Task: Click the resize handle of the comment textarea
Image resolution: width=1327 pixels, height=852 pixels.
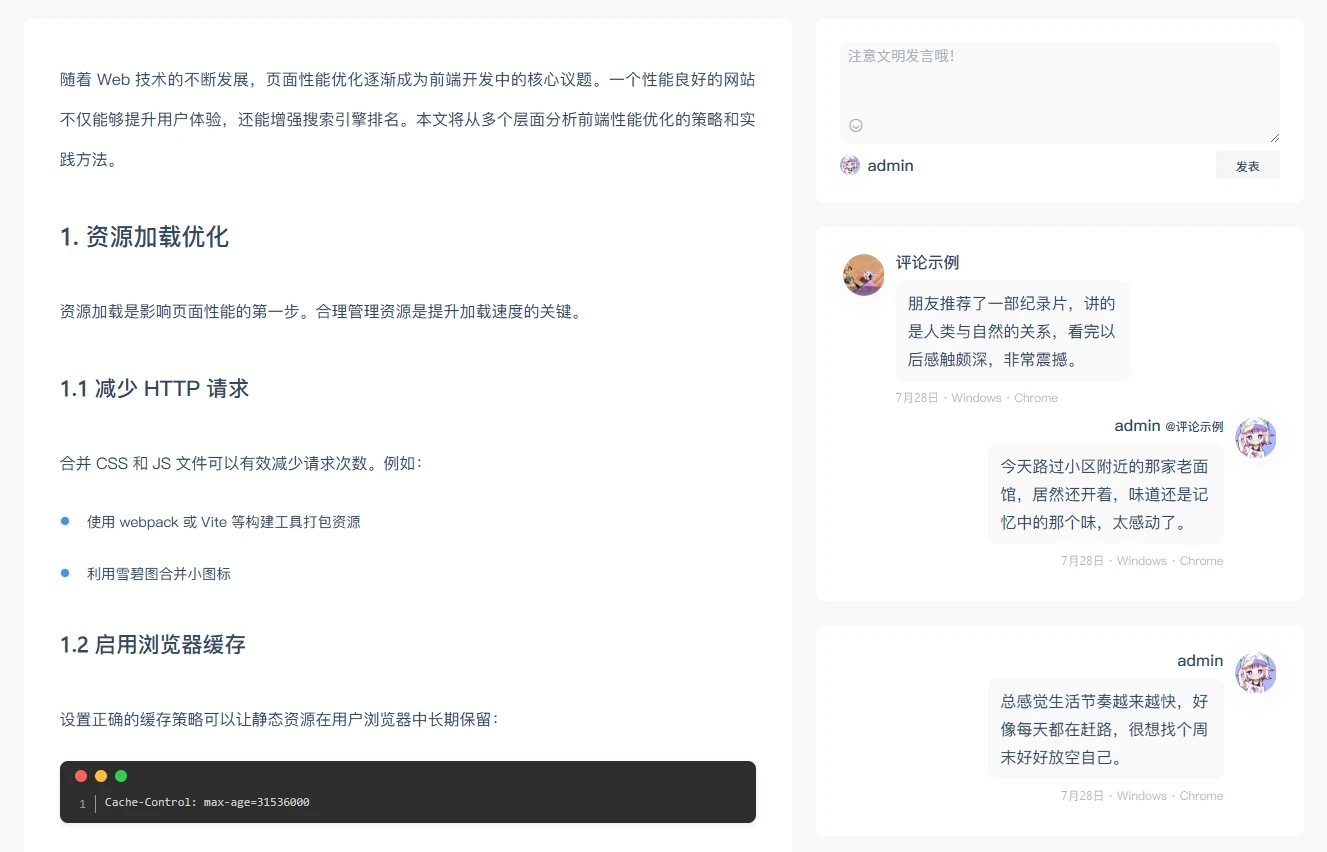Action: (x=1274, y=137)
